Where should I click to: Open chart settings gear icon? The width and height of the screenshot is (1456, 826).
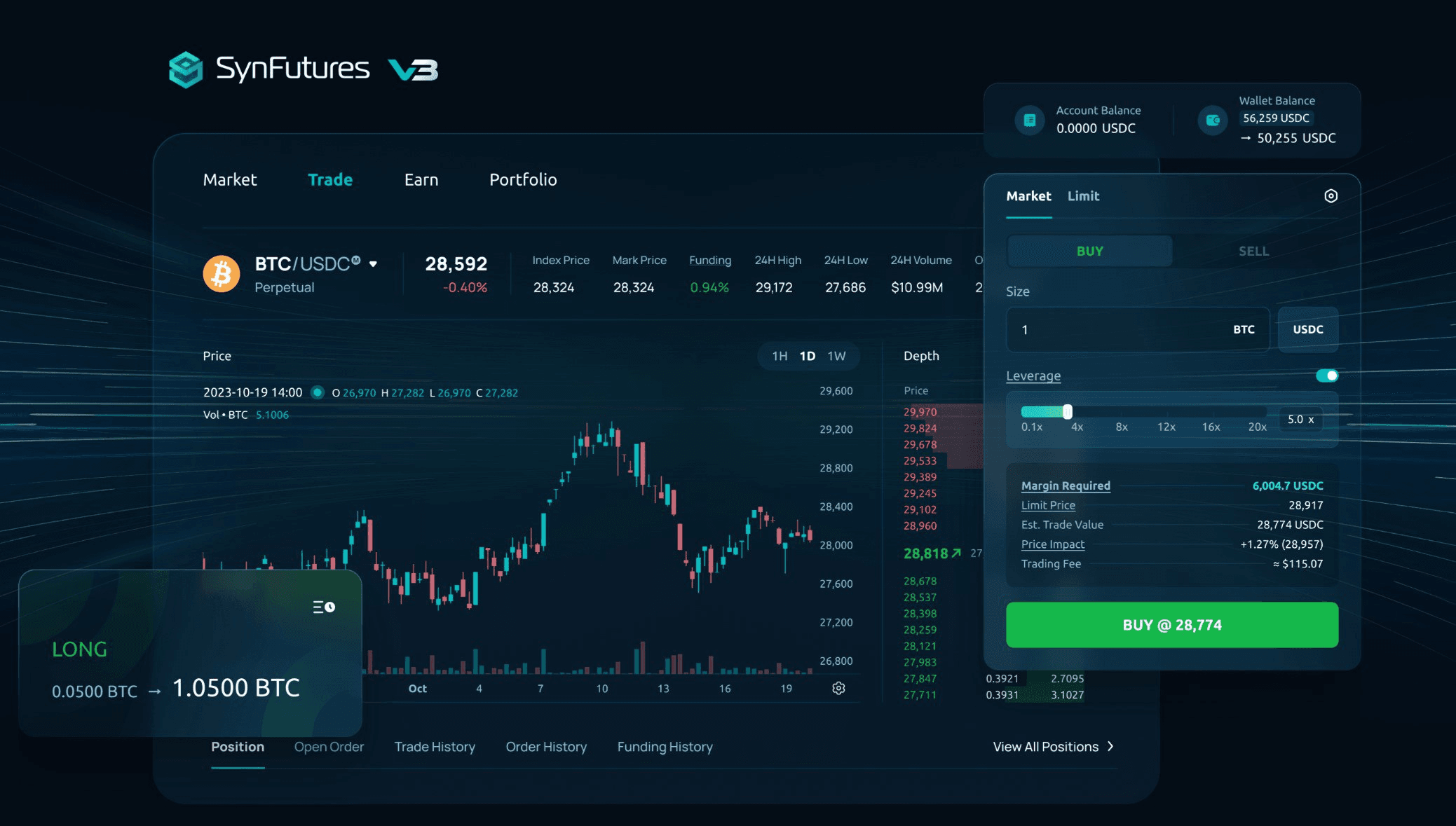pos(838,688)
